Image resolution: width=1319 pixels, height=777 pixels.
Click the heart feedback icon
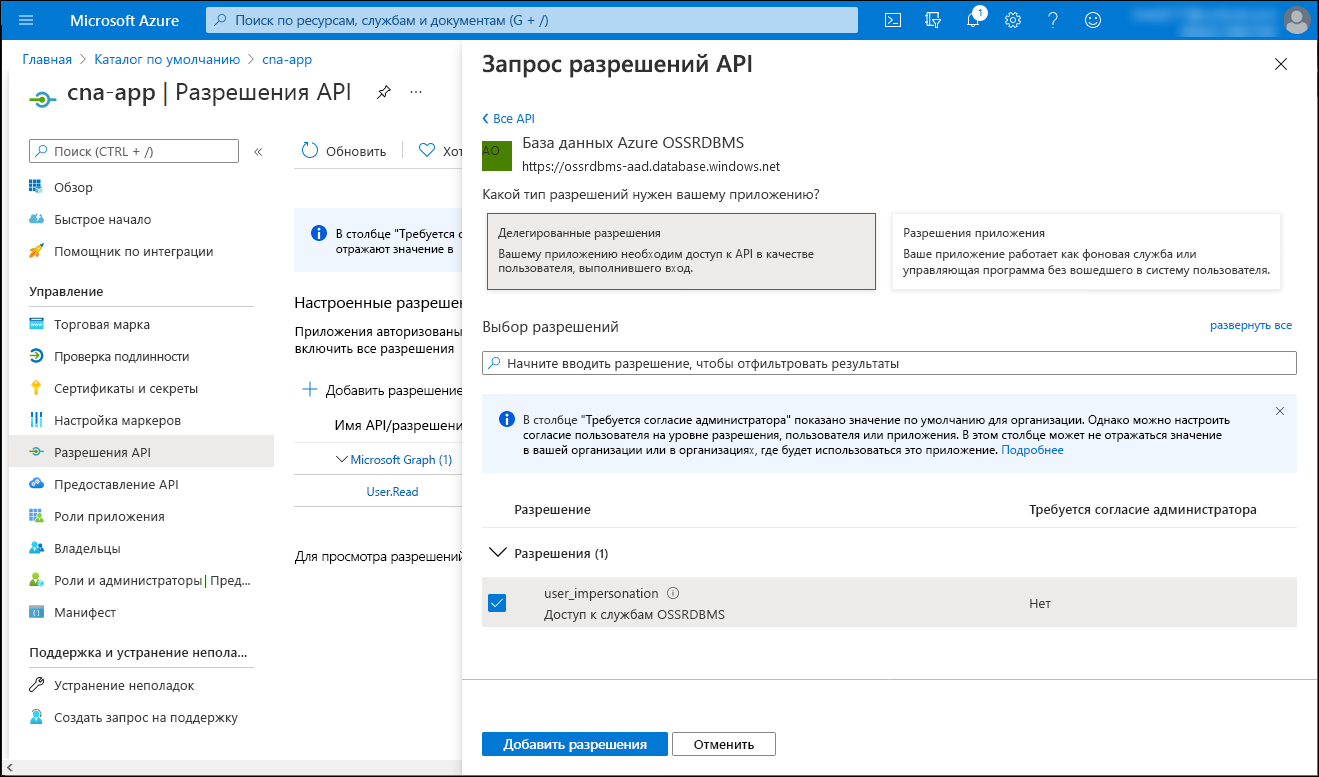tap(427, 151)
